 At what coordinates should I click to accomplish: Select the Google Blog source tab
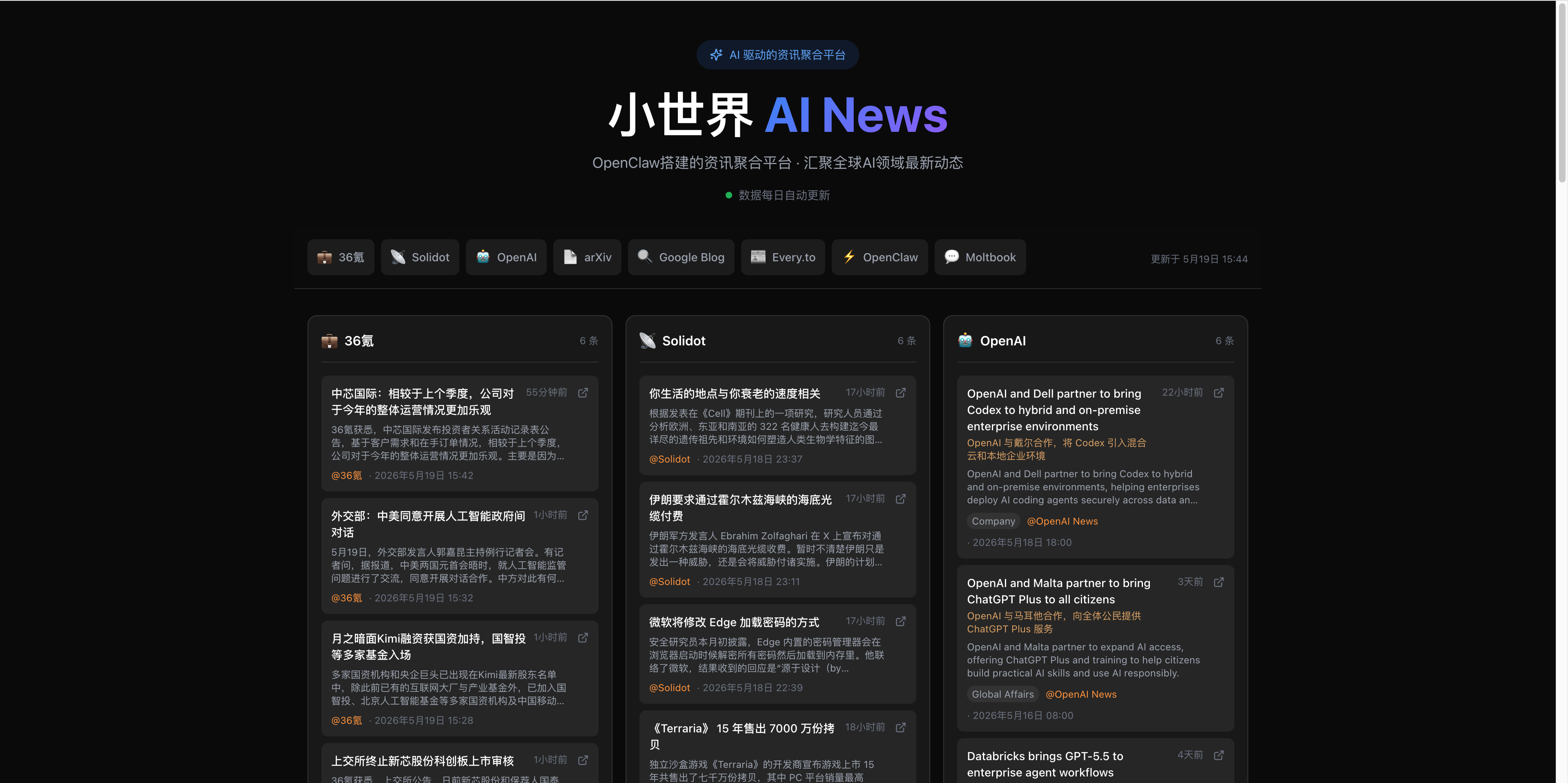point(681,257)
